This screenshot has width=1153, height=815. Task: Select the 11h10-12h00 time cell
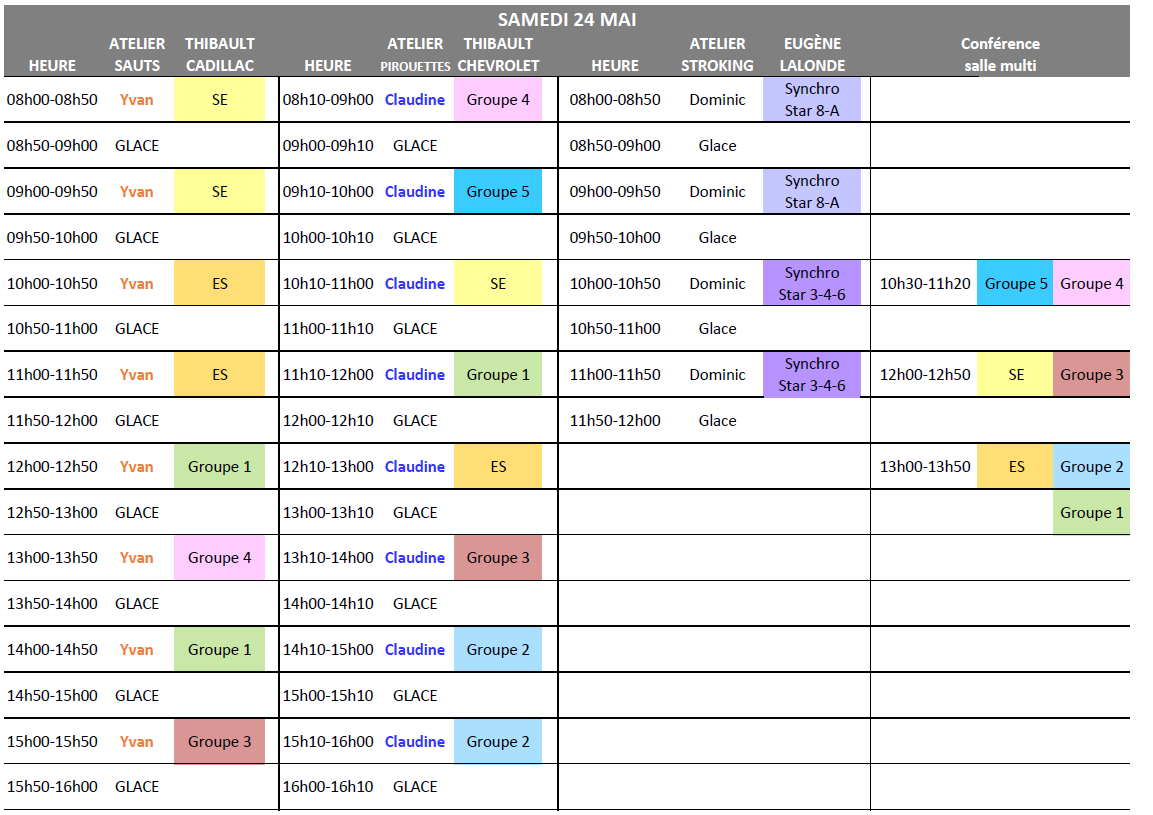[328, 375]
